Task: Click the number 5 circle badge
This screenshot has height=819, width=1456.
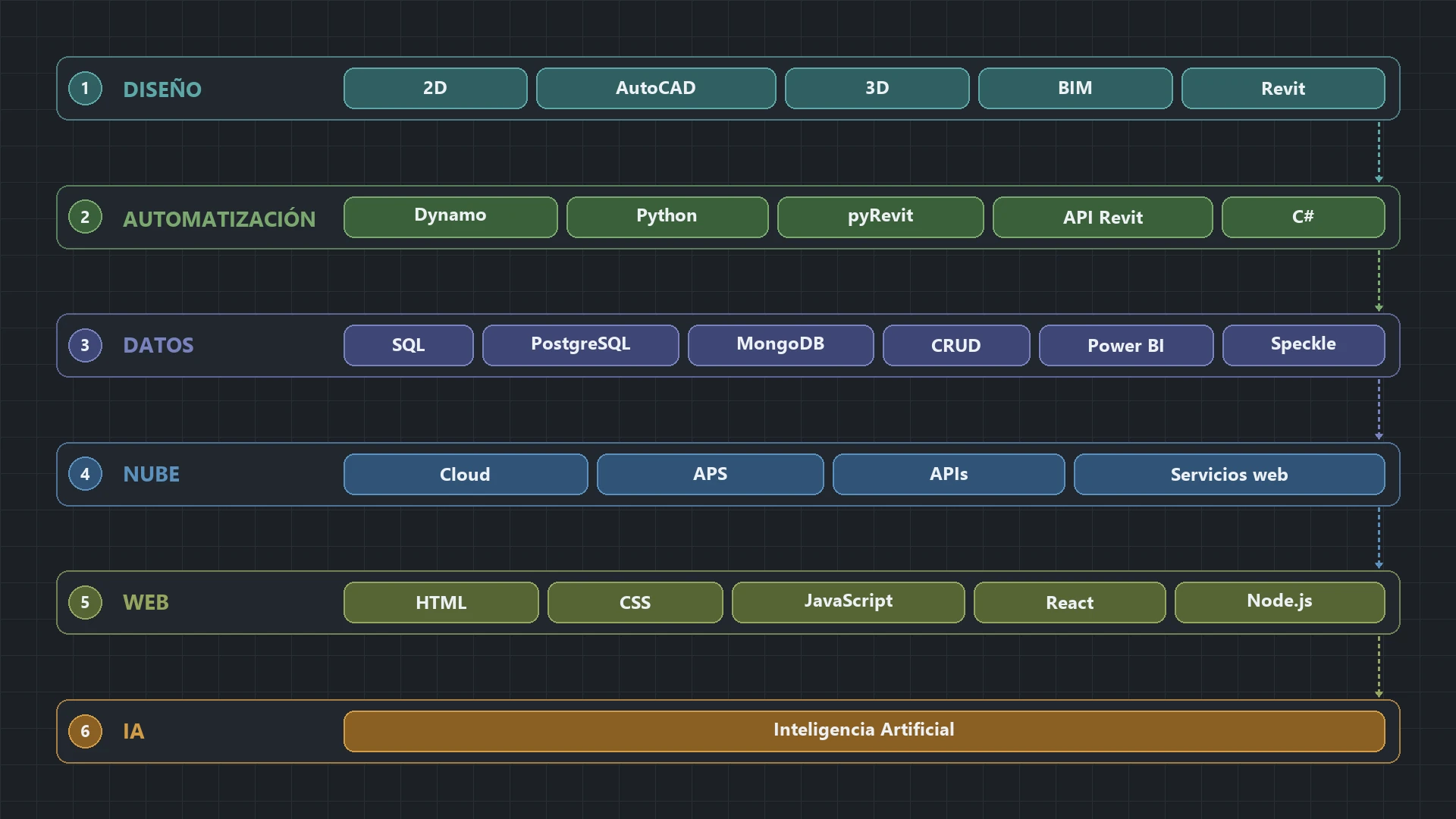Action: (x=85, y=603)
